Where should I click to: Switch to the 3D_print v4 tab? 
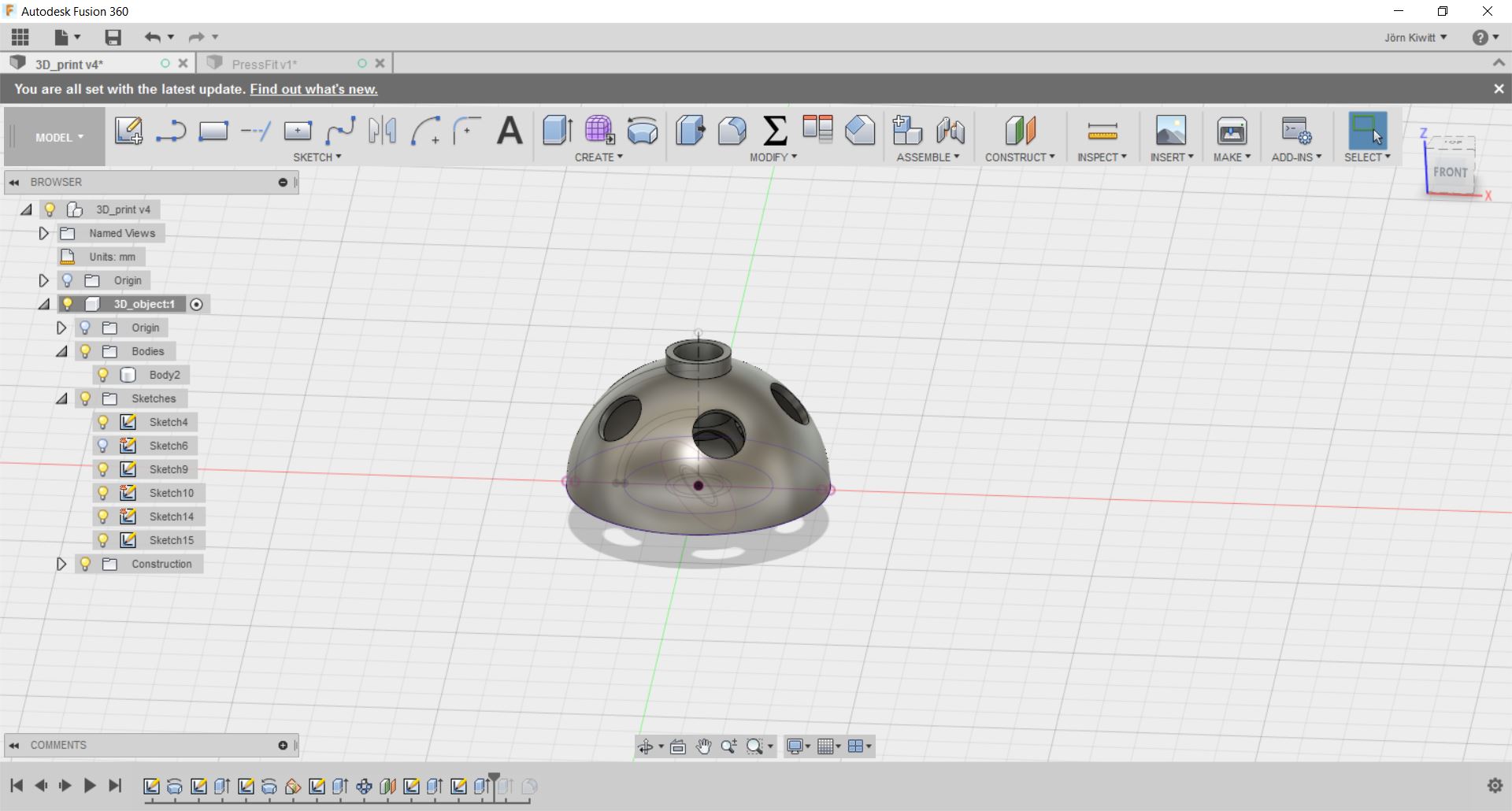tap(69, 64)
